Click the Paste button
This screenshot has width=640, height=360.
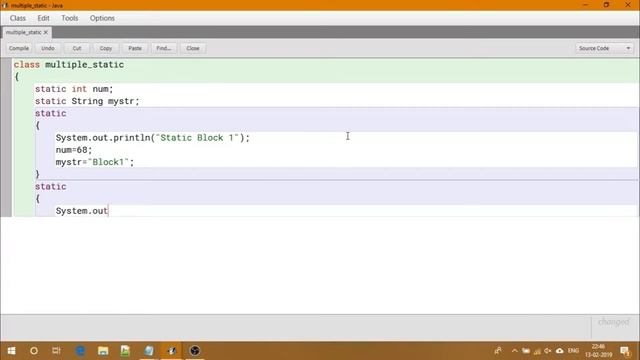[135, 48]
